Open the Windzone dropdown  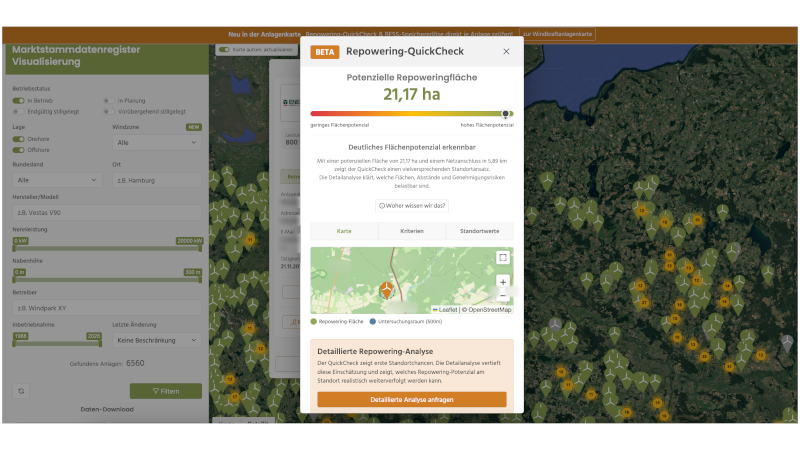(157, 143)
